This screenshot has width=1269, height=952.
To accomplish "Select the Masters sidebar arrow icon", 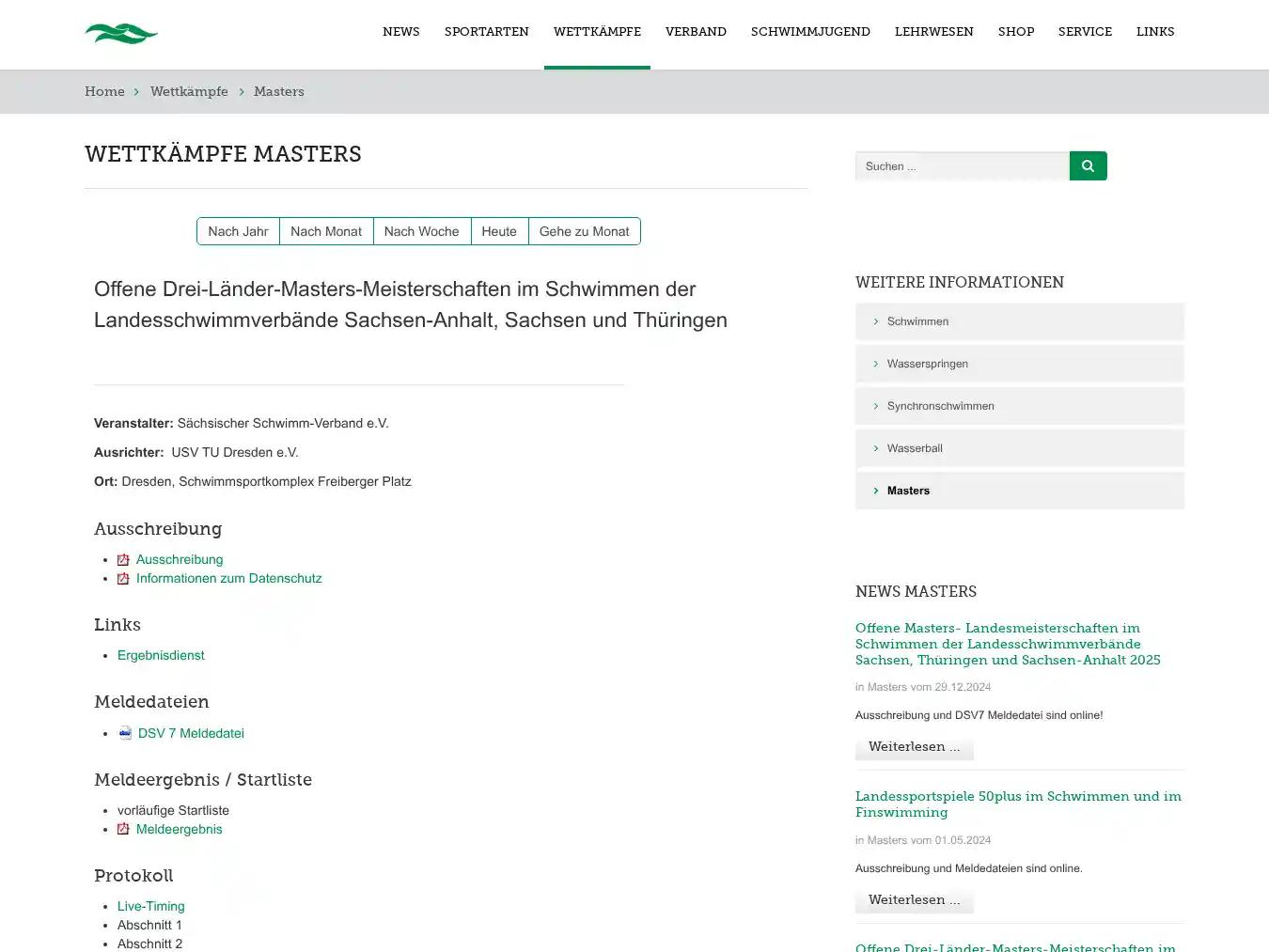I will click(x=876, y=491).
